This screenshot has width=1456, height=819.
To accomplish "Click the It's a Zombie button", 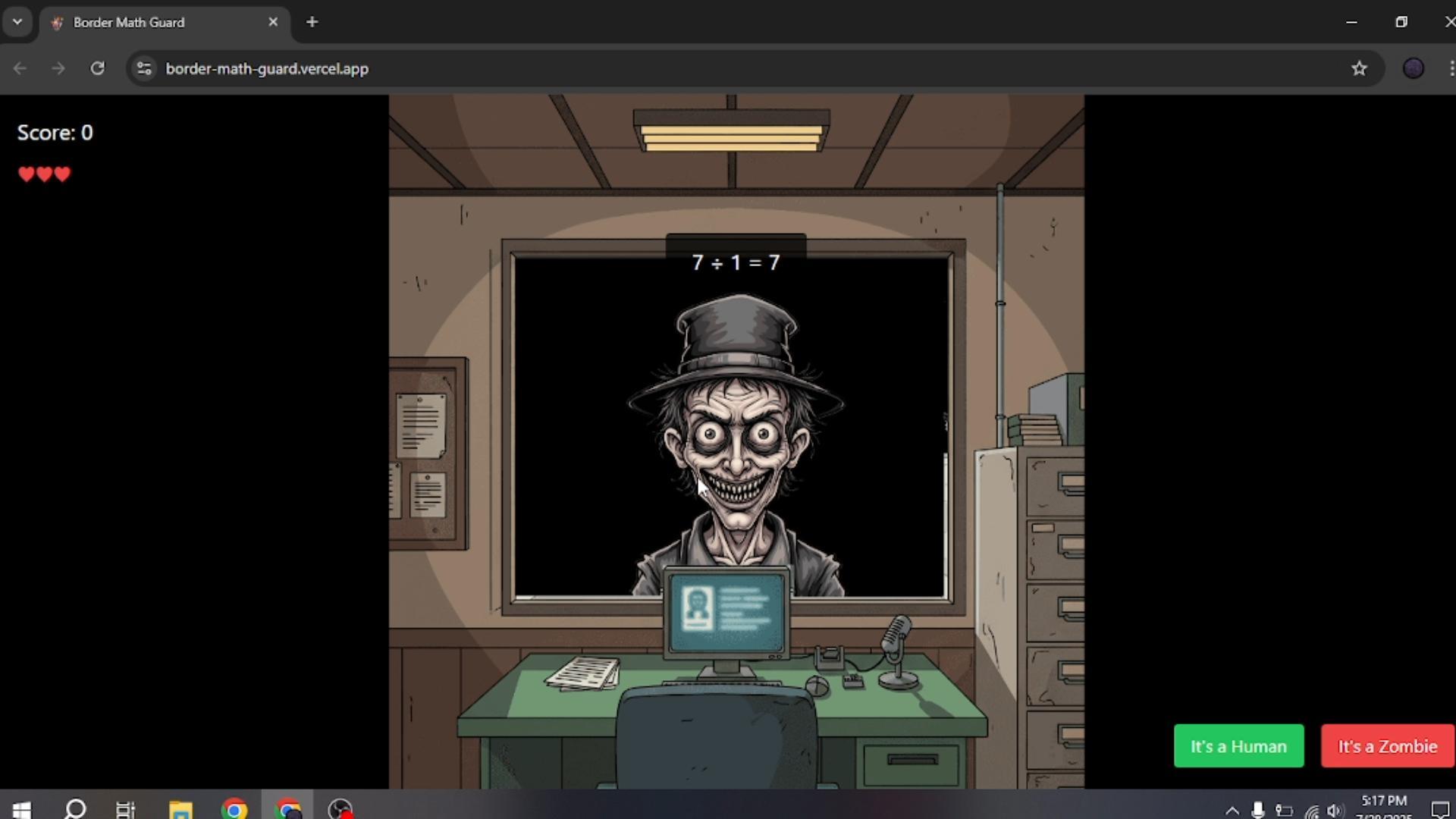I will point(1387,746).
